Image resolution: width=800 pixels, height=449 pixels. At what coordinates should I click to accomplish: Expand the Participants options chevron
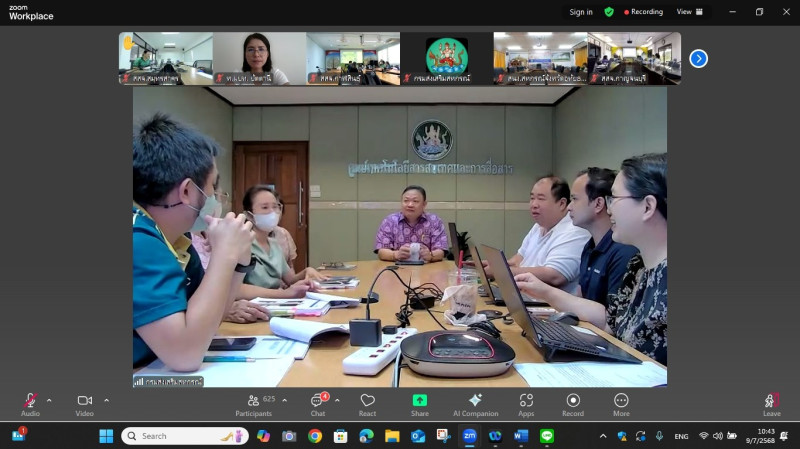(x=284, y=400)
